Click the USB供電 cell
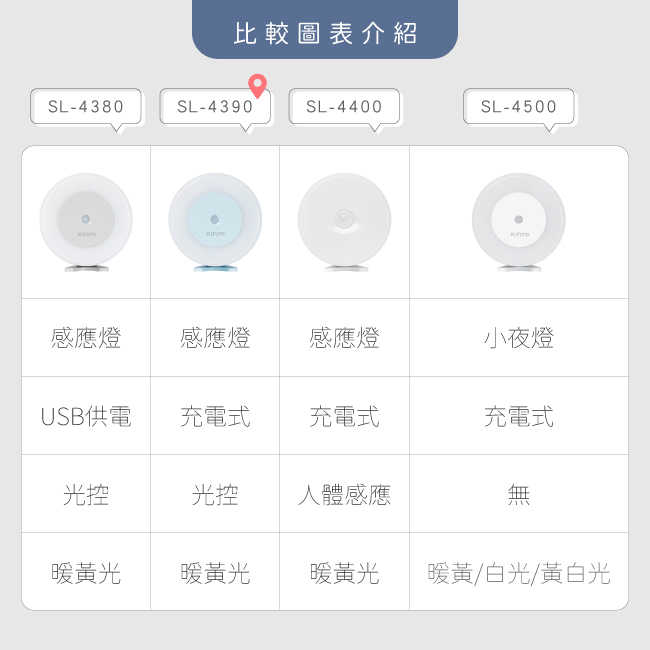This screenshot has width=650, height=650. pyautogui.click(x=86, y=416)
